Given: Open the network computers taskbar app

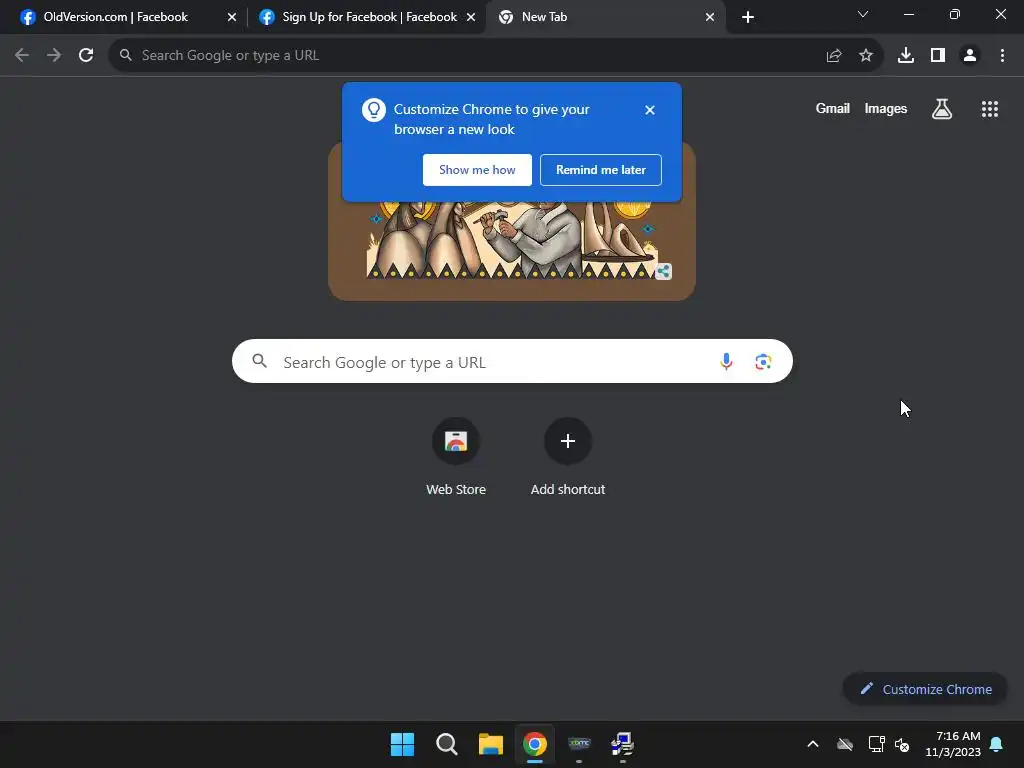Looking at the screenshot, I should point(622,744).
